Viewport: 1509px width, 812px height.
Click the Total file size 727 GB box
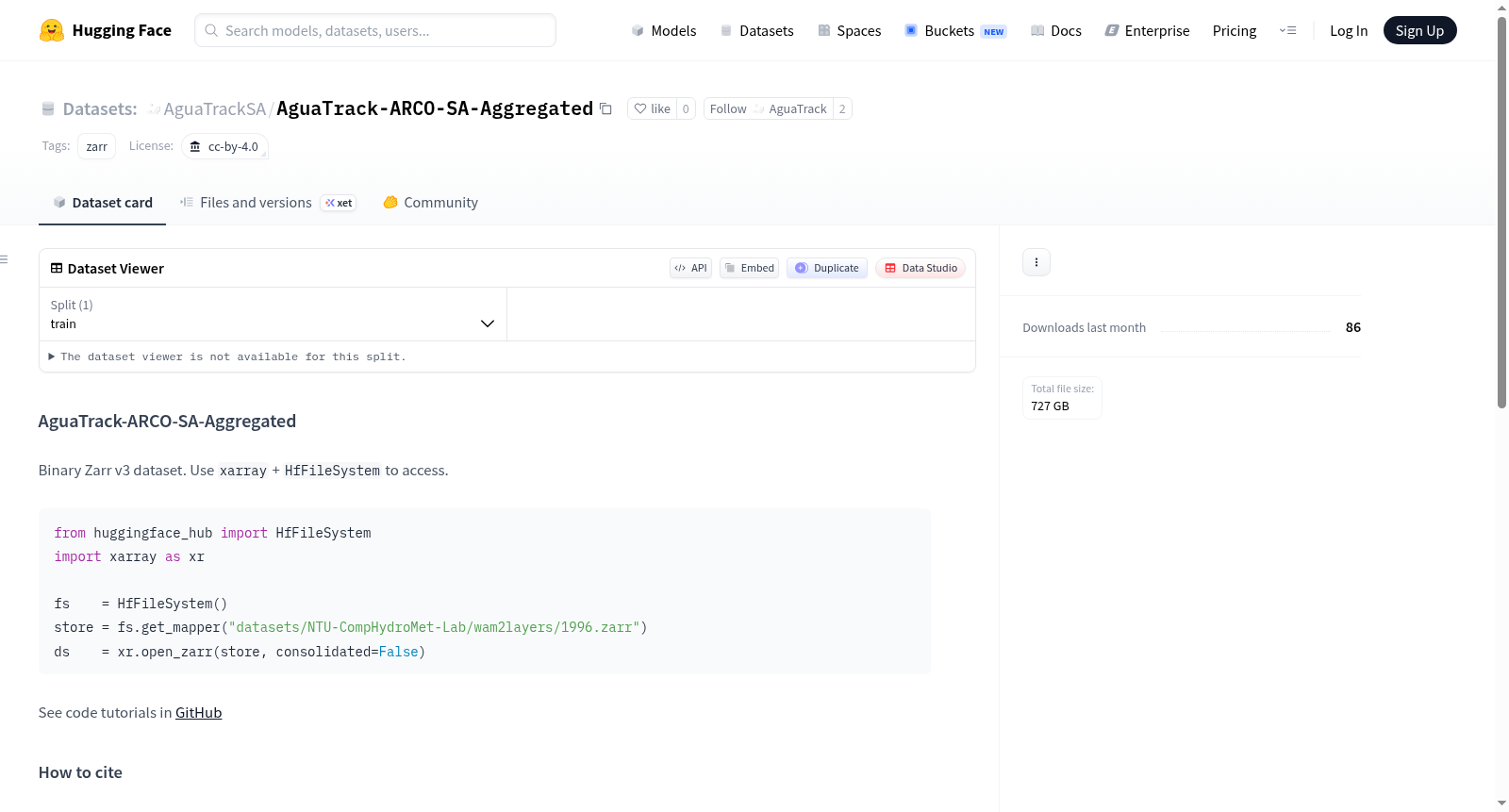1062,398
